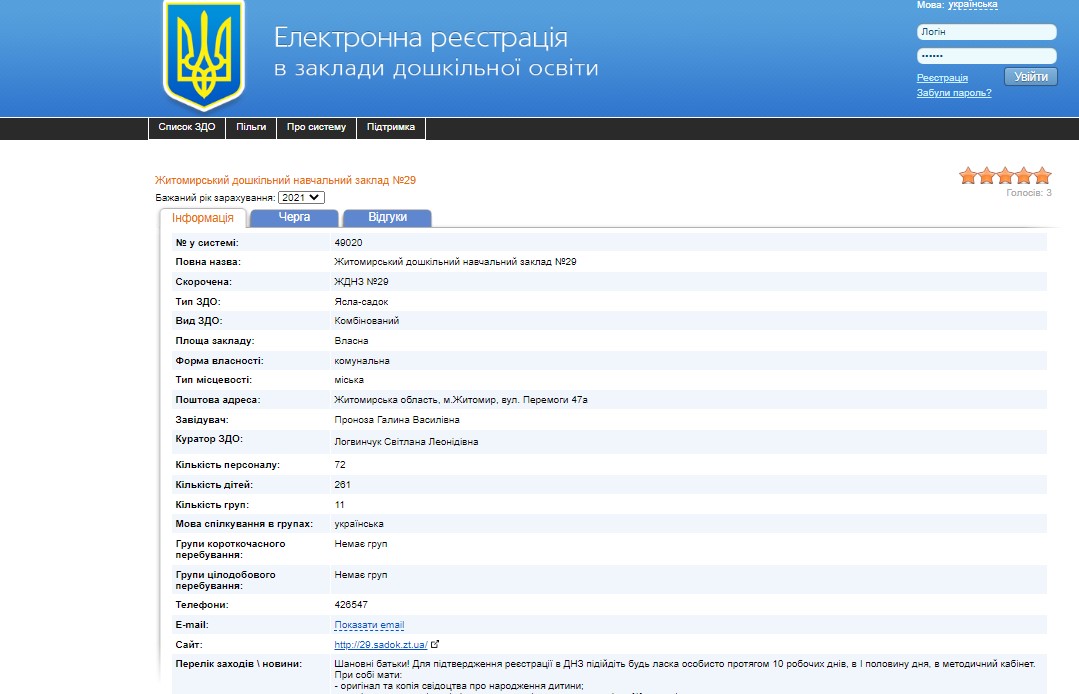This screenshot has width=1079, height=694.
Task: Open the Реєстрація link
Action: click(942, 78)
